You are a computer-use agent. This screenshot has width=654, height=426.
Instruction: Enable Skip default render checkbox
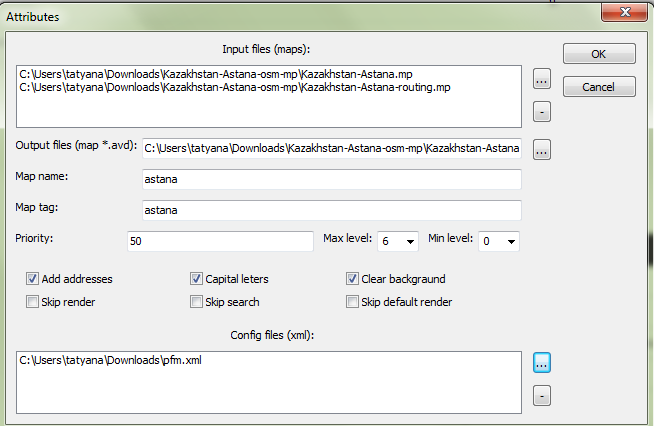click(x=352, y=302)
